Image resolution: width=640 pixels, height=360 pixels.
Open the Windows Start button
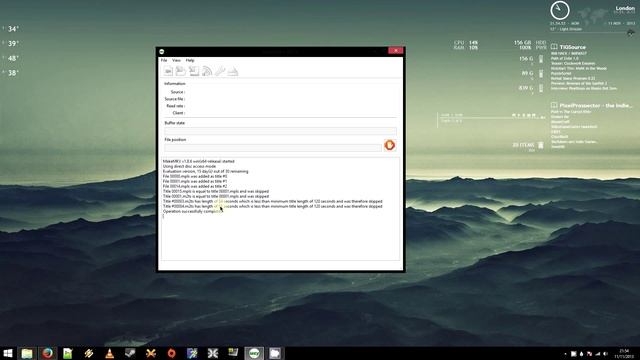pos(7,353)
